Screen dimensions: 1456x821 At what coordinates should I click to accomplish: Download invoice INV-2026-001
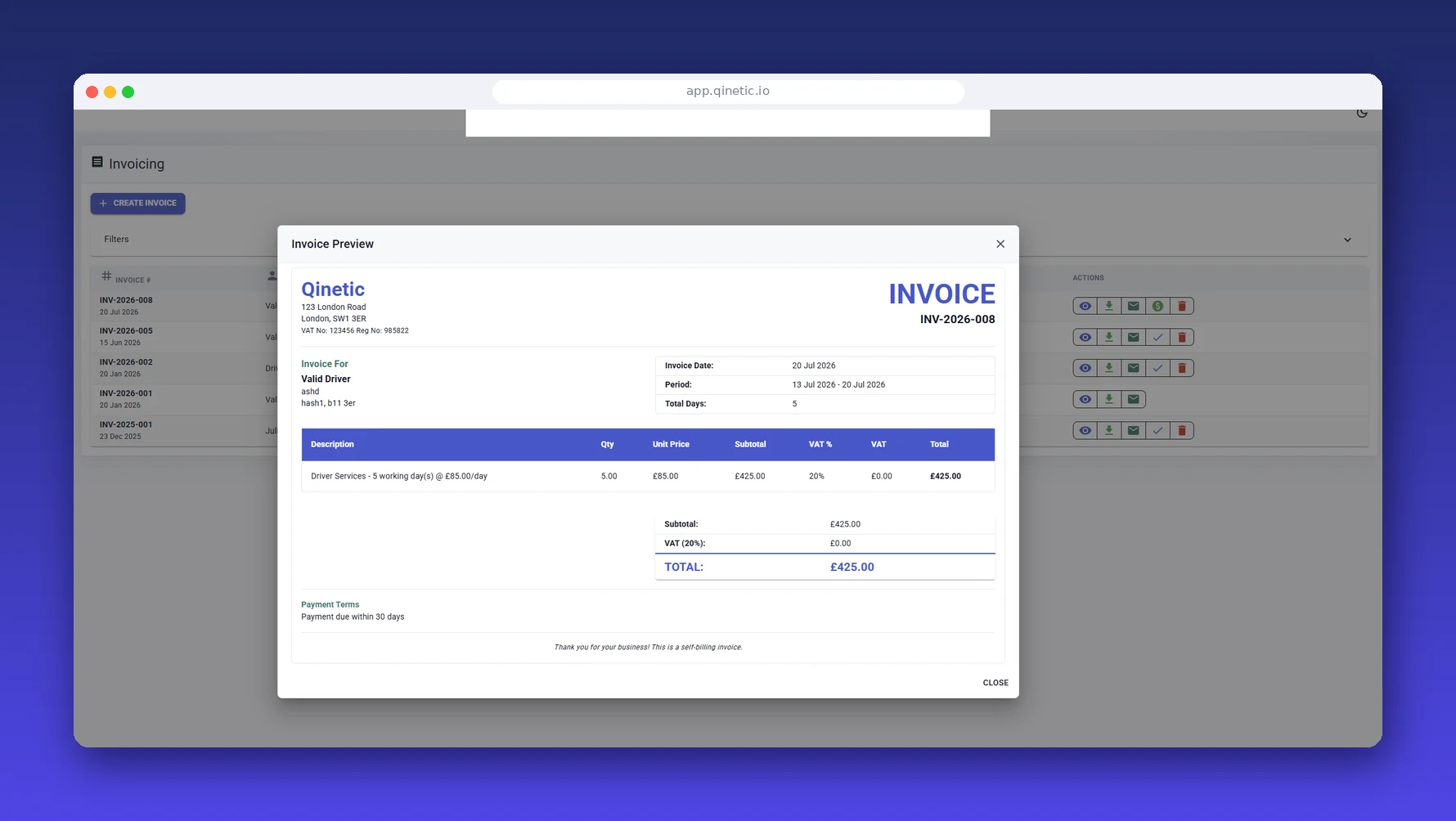(1109, 399)
